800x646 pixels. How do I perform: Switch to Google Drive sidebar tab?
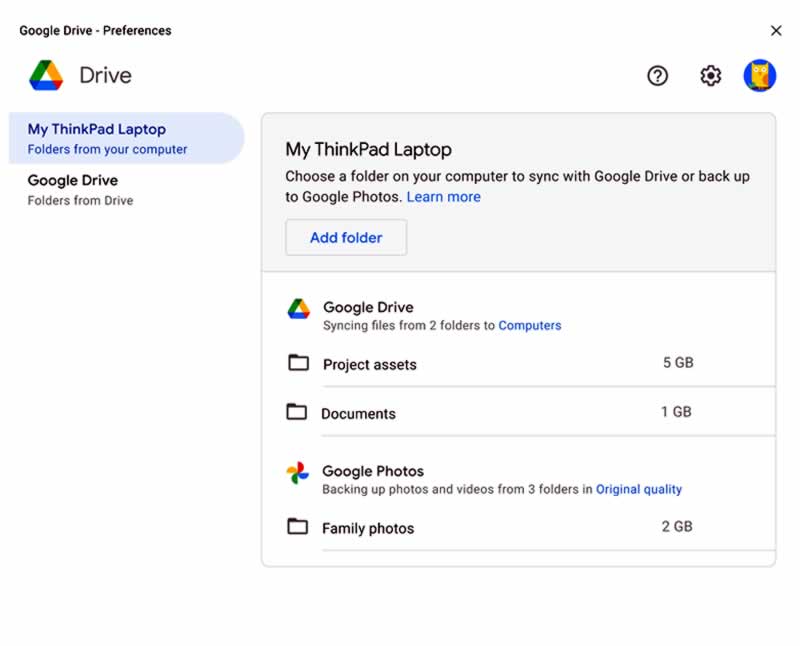coord(127,189)
